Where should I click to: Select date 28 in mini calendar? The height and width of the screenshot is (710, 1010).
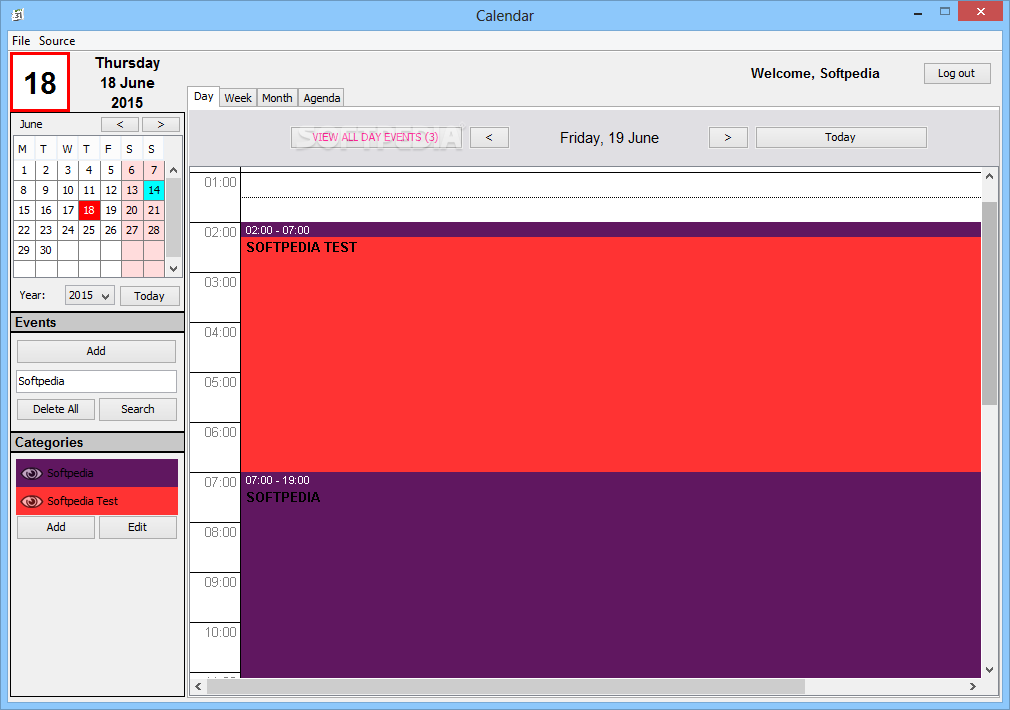[154, 230]
